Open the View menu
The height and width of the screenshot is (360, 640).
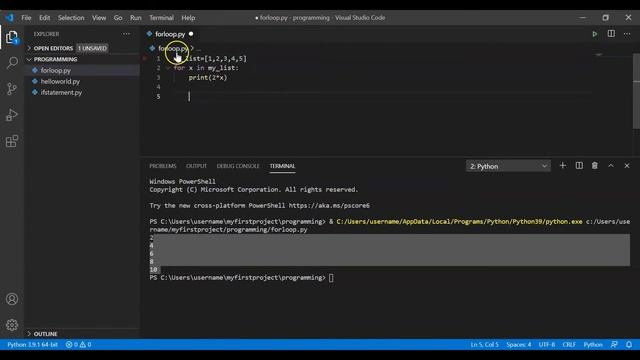pyautogui.click(x=99, y=18)
